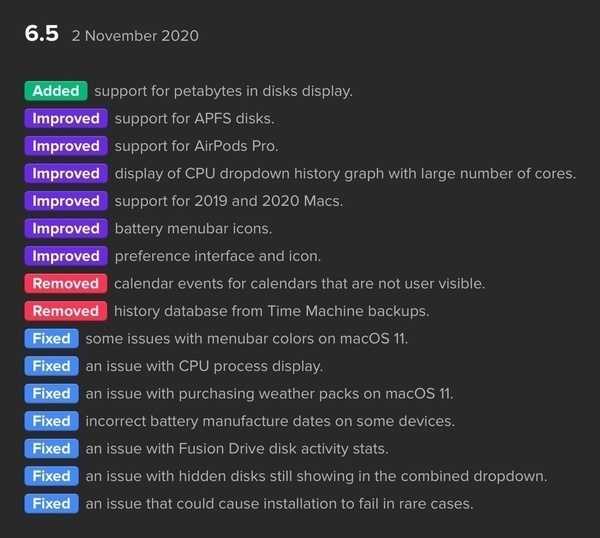Viewport: 600px width, 538px height.
Task: Click Fixed badge beside CPU process display
Action: [51, 366]
